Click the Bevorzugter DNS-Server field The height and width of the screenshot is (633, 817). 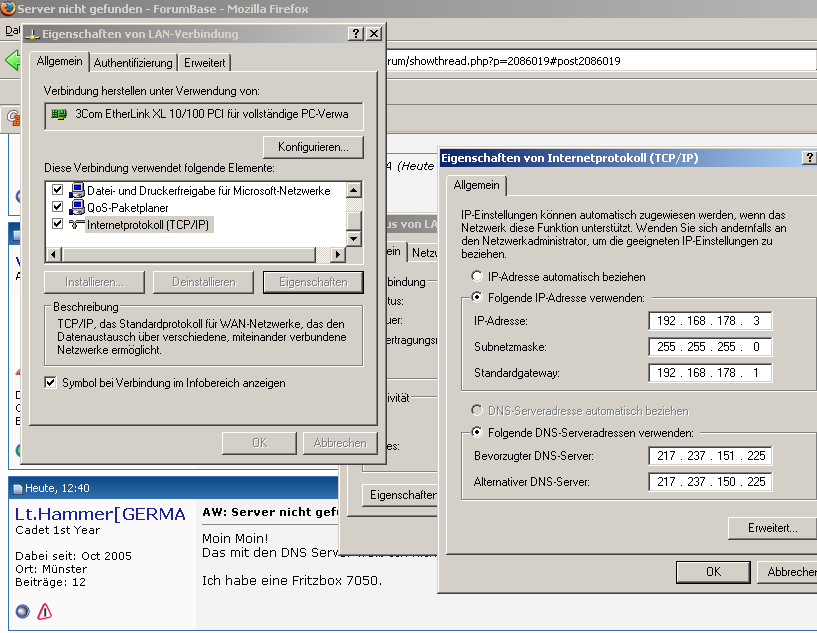pos(710,456)
